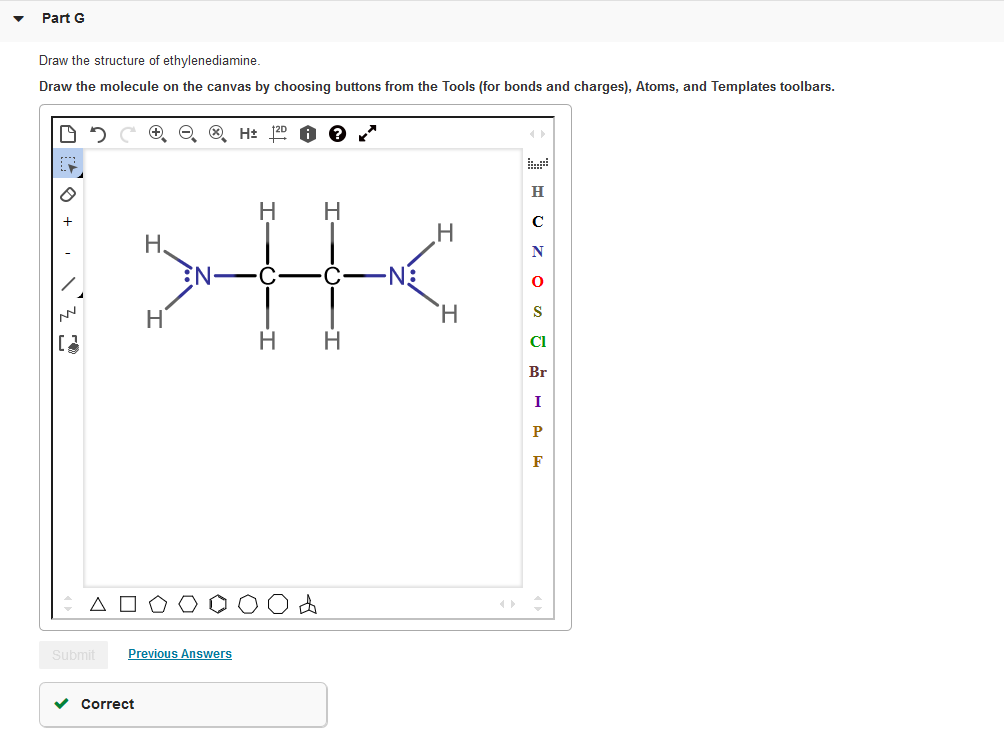Pick the single bond drawing tool
Screen dimensions: 1004x734
(68, 281)
